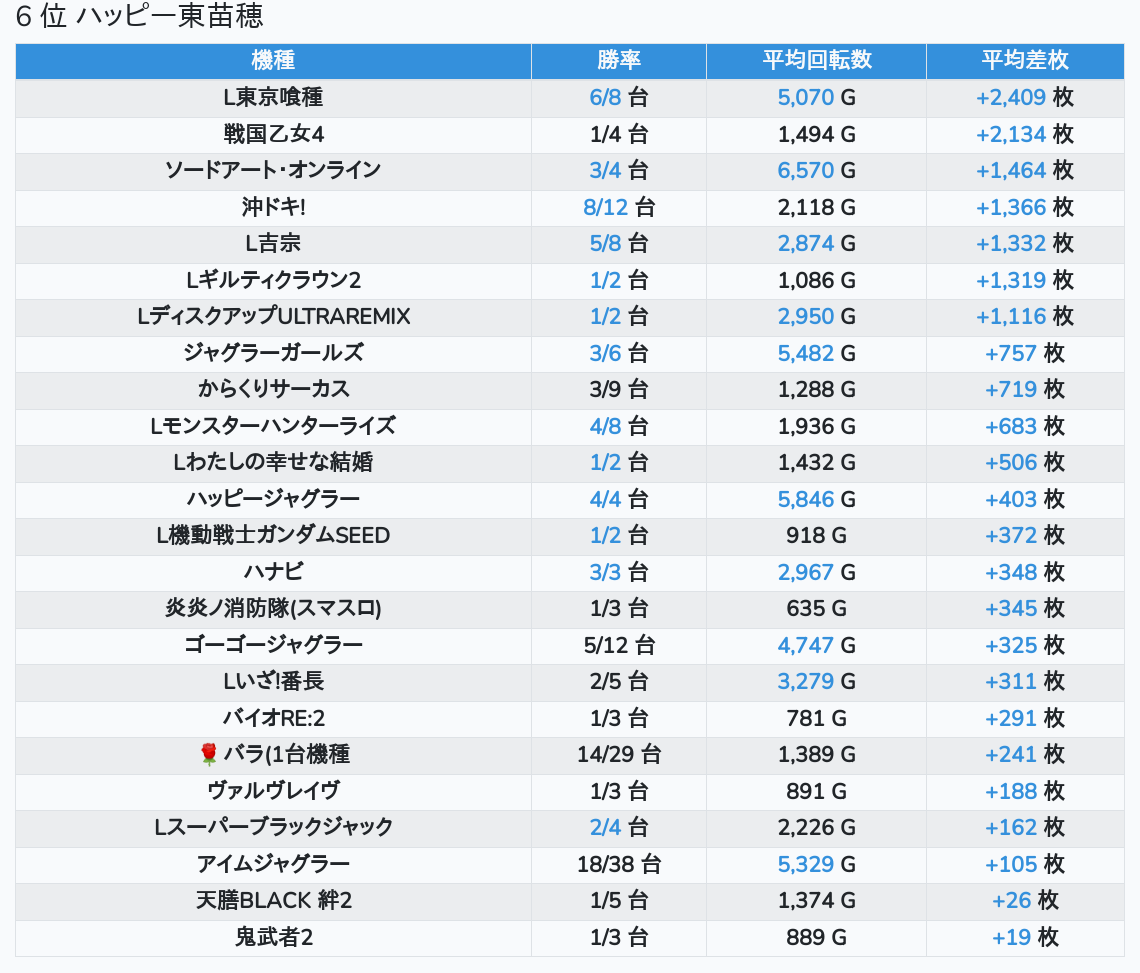Click the 4,747 G average spins value
This screenshot has height=973, width=1140.
816,646
